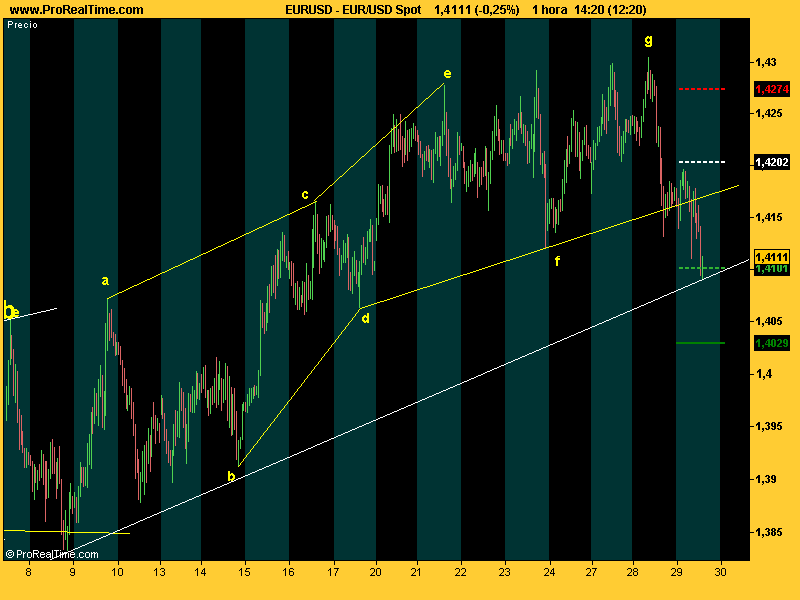Click date 20 on the time axis
This screenshot has height=600, width=800.
[376, 572]
